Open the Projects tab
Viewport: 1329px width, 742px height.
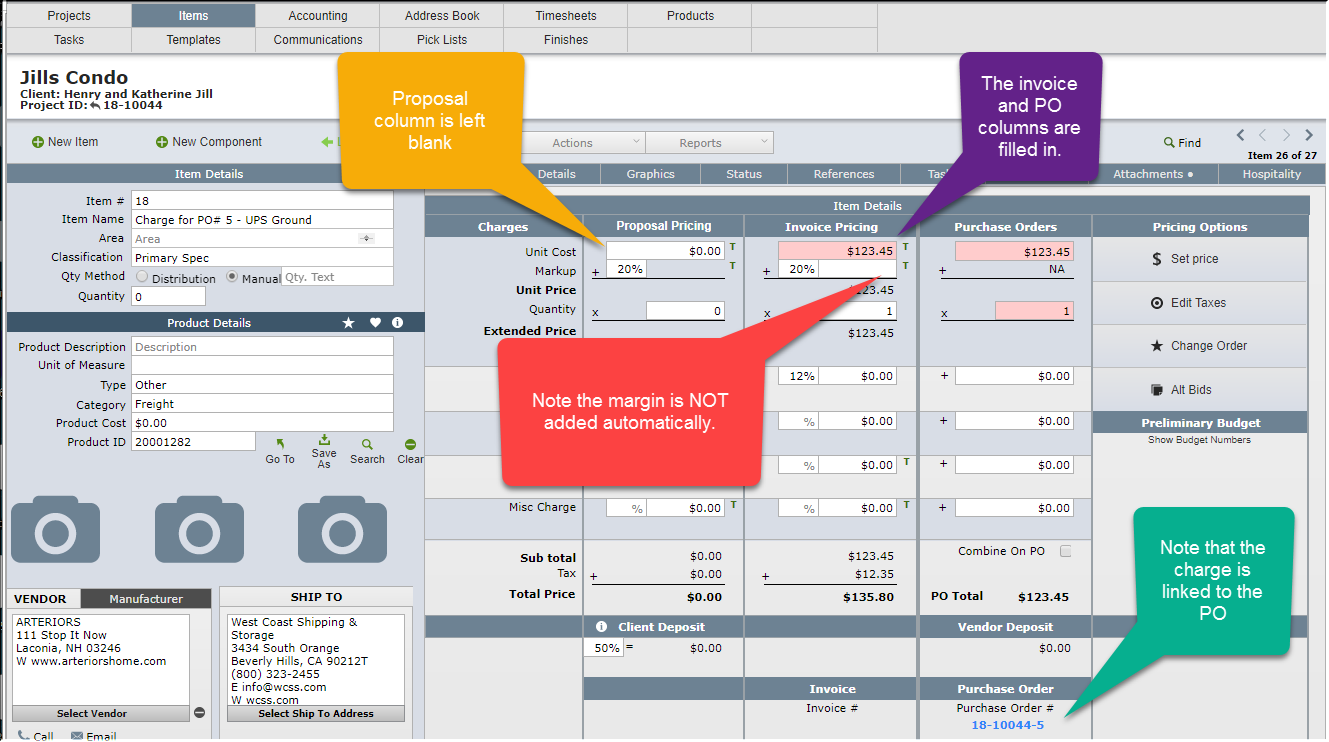69,16
